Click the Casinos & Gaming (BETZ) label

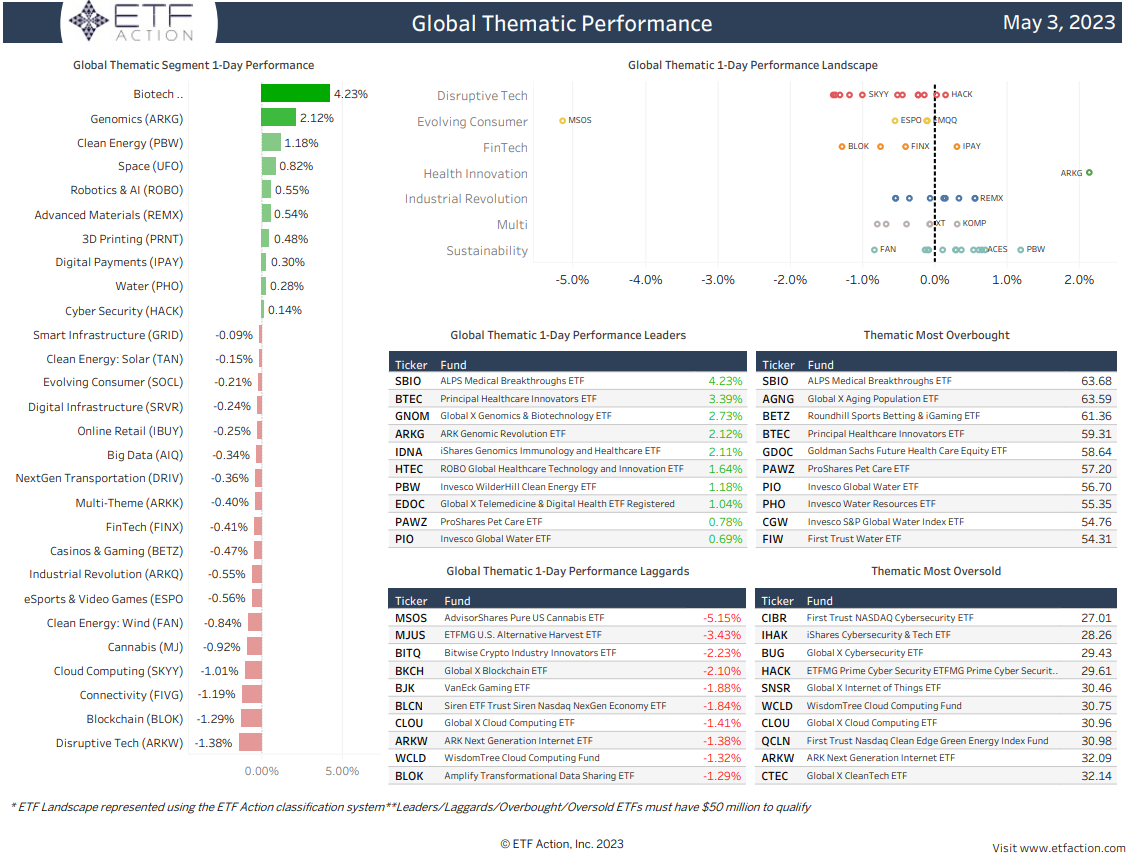[x=116, y=551]
